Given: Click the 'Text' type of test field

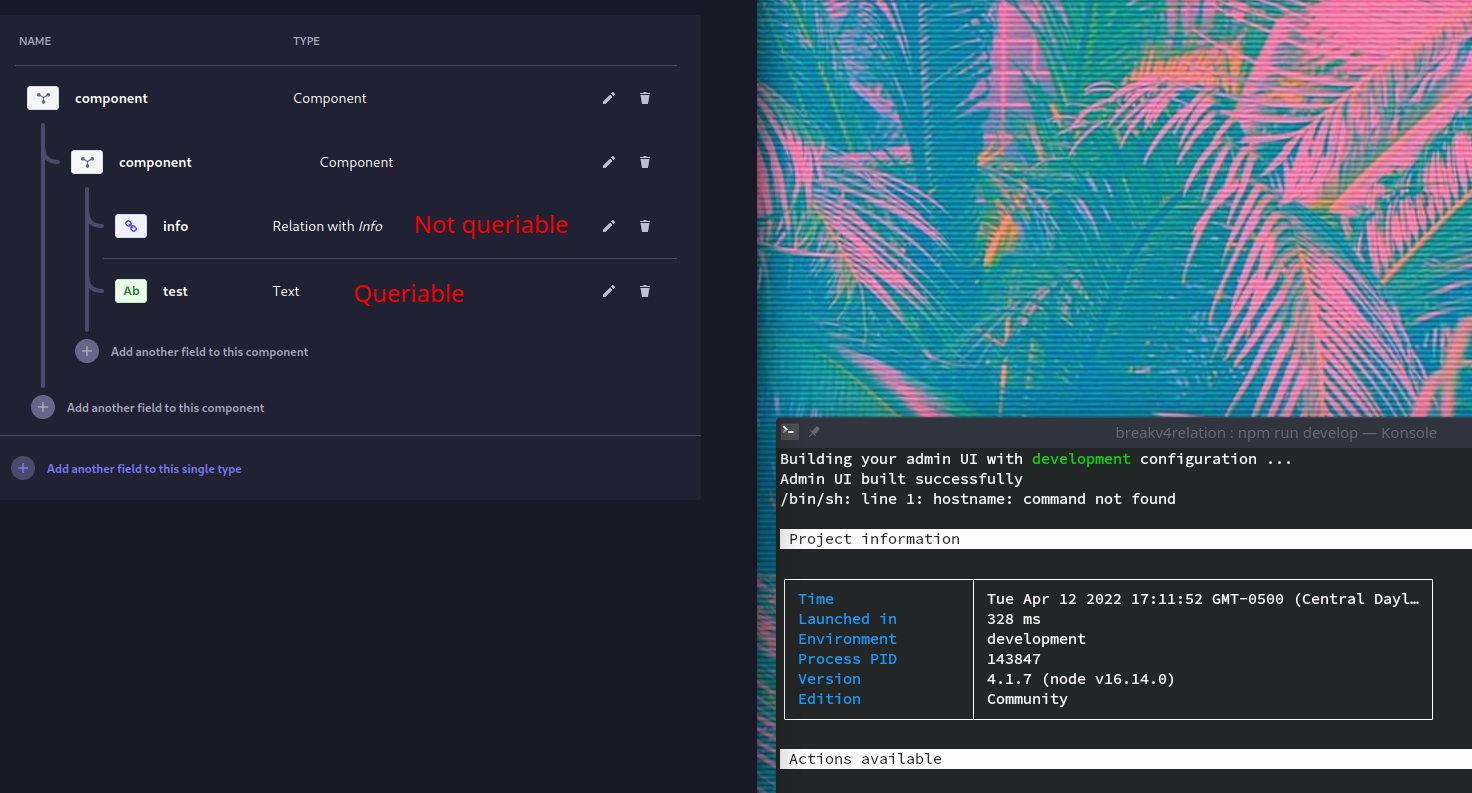Looking at the screenshot, I should tap(286, 291).
